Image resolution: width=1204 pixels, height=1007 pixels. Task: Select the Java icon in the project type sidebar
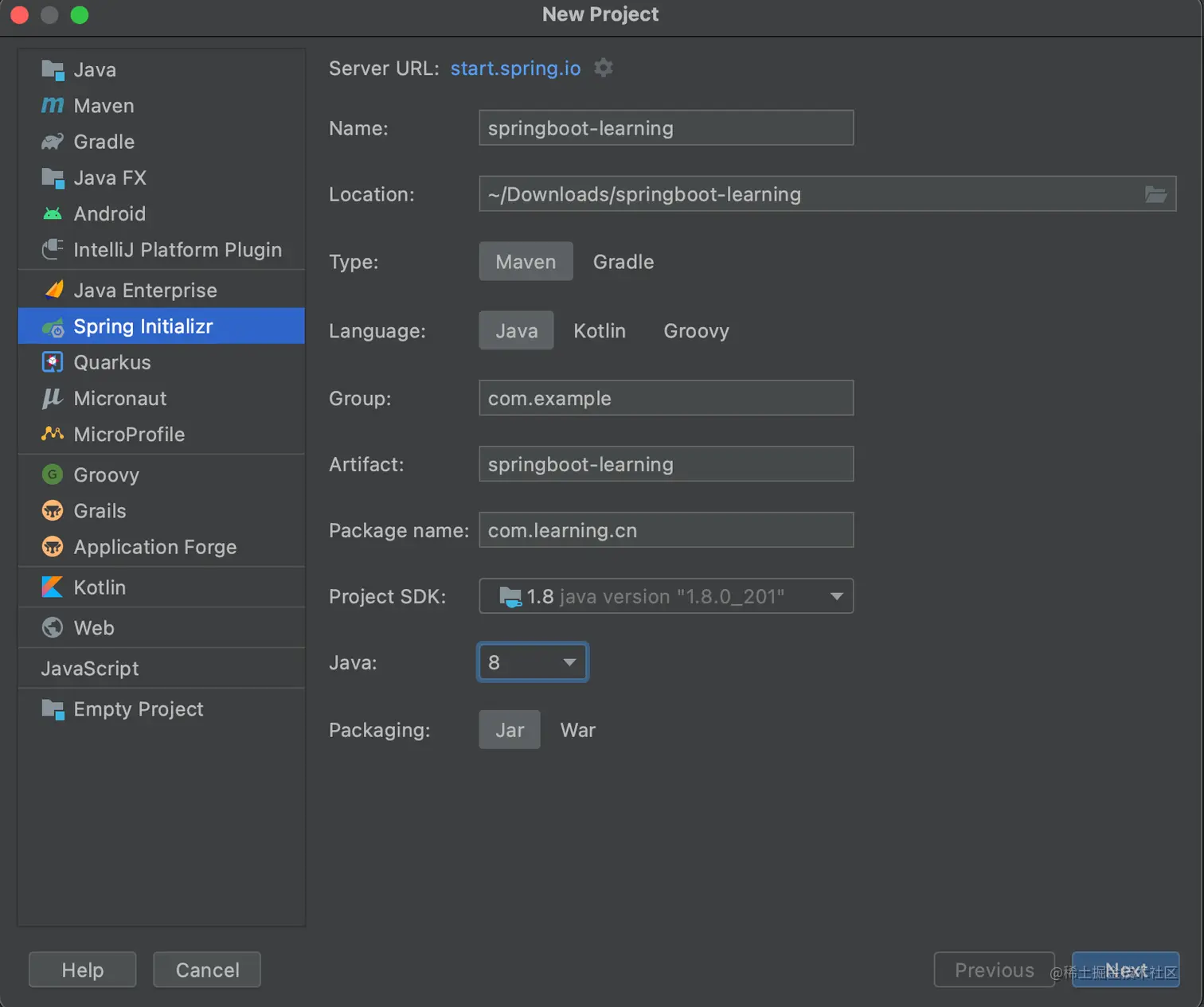[x=53, y=70]
